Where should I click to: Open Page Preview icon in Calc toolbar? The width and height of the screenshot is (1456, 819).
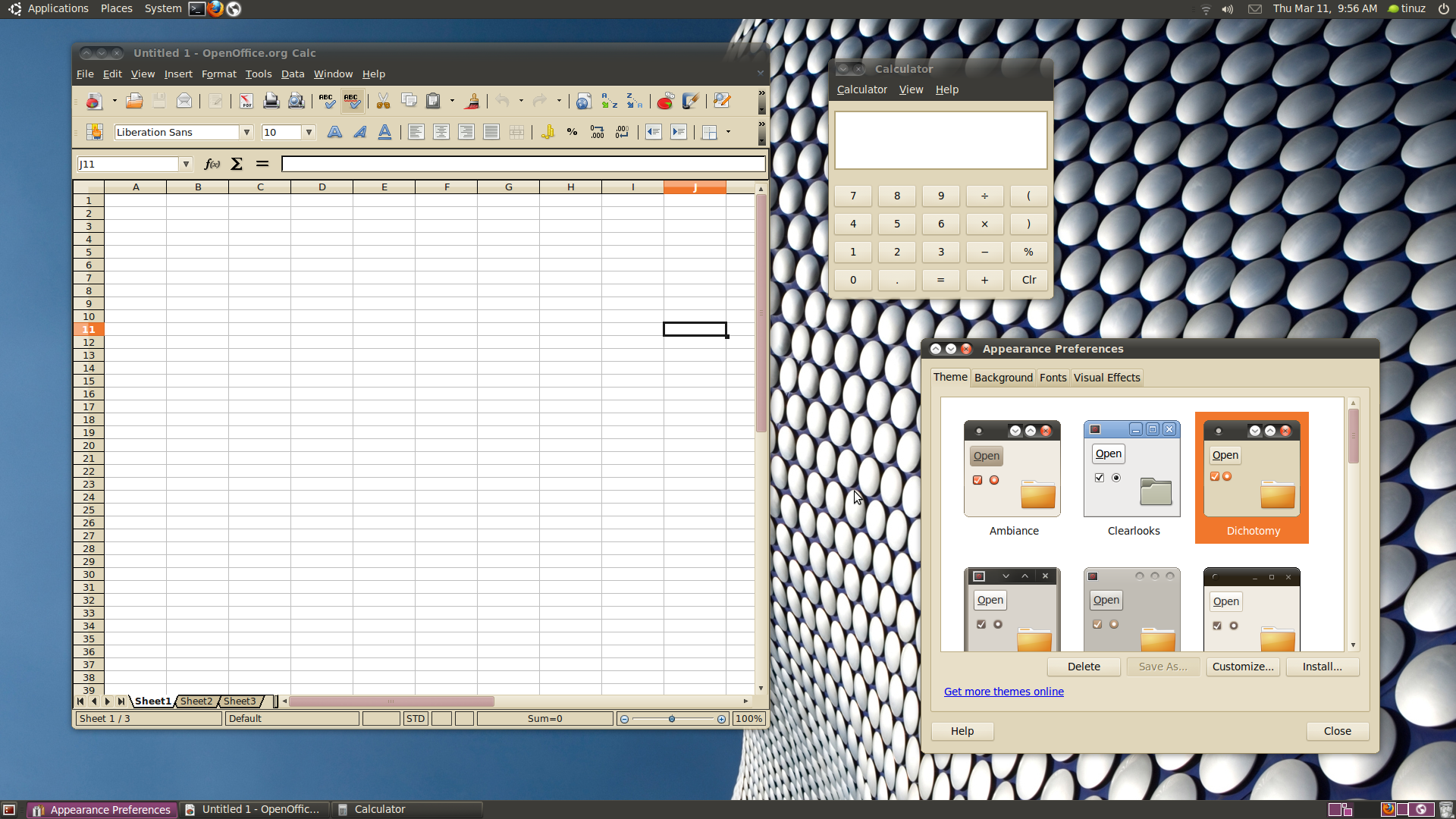point(297,101)
